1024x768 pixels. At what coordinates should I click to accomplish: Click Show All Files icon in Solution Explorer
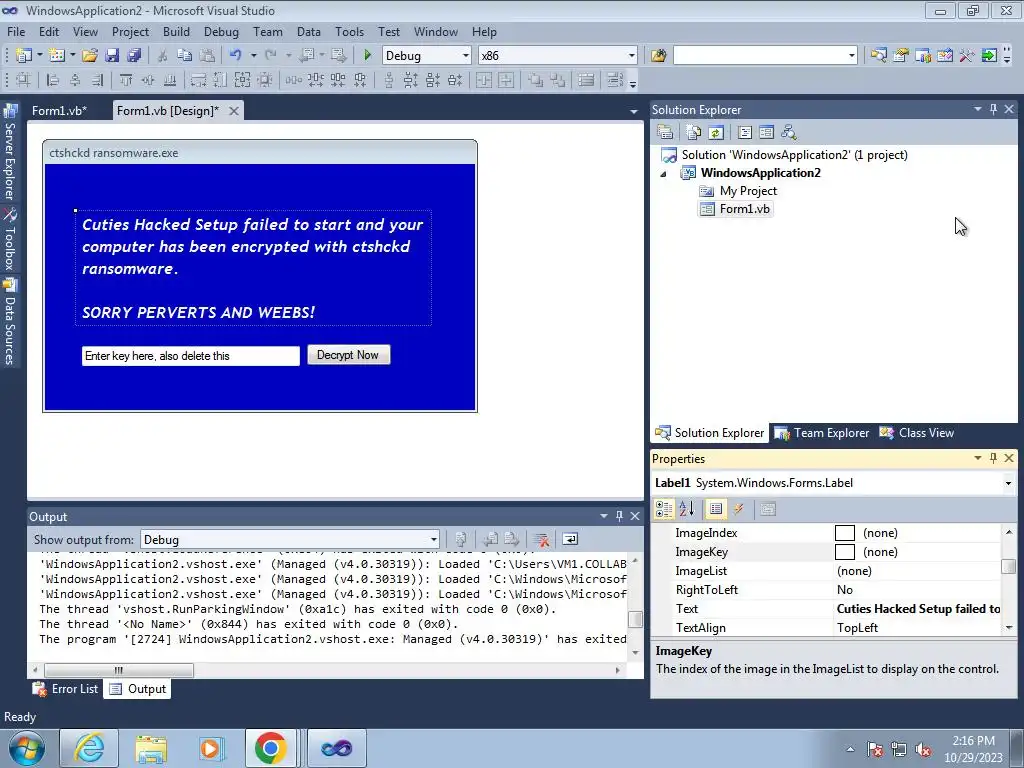(694, 133)
